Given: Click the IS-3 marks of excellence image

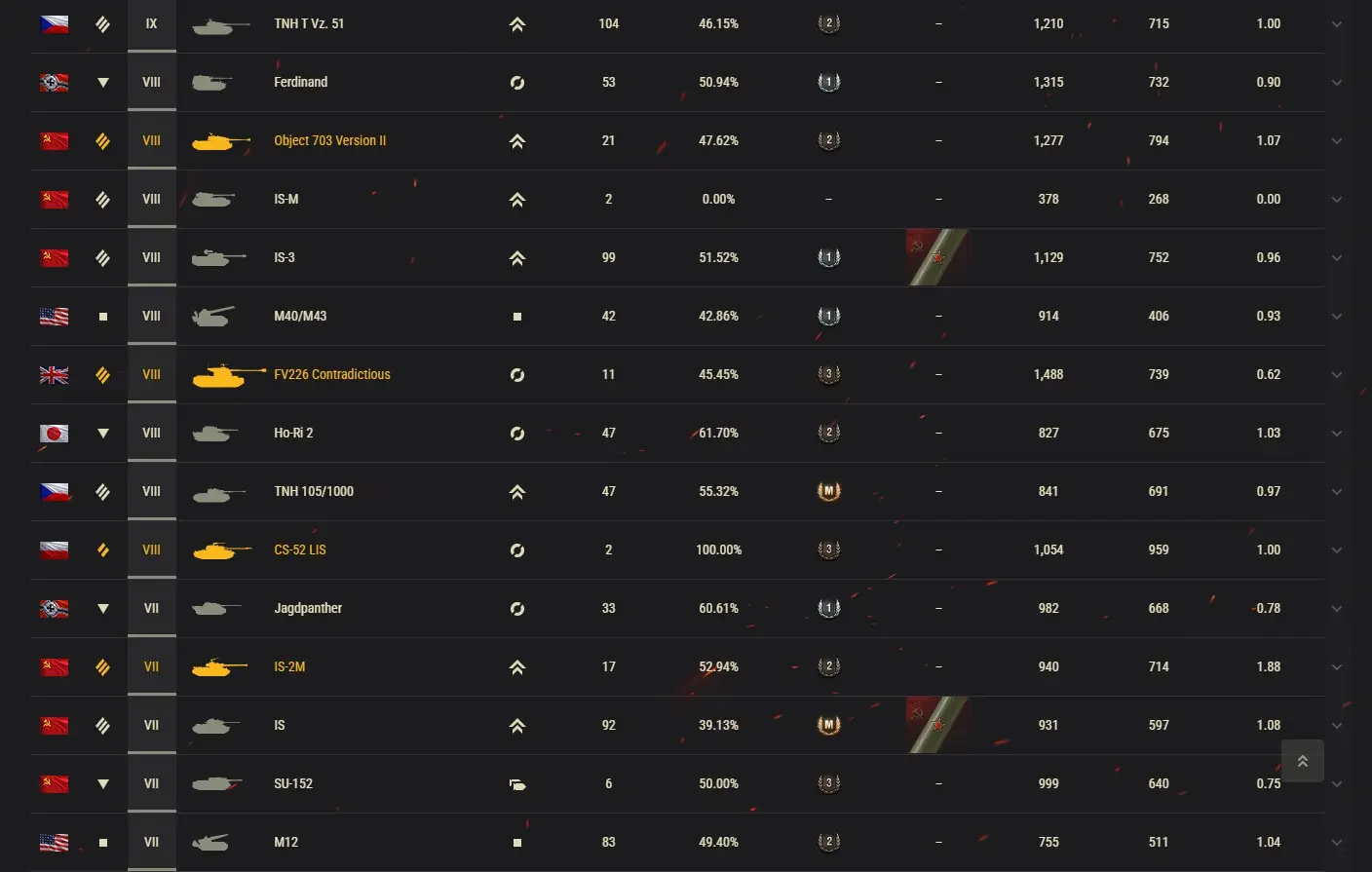Looking at the screenshot, I should pos(937,257).
